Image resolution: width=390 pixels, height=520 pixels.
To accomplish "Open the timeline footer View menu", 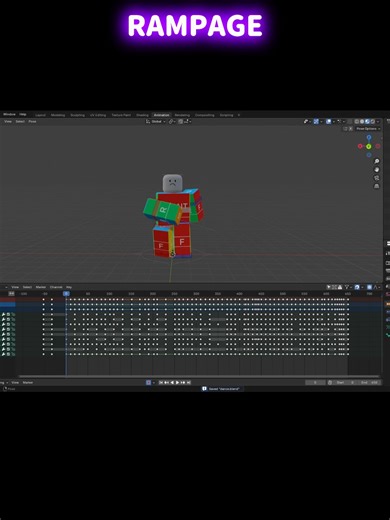I will click(x=15, y=382).
